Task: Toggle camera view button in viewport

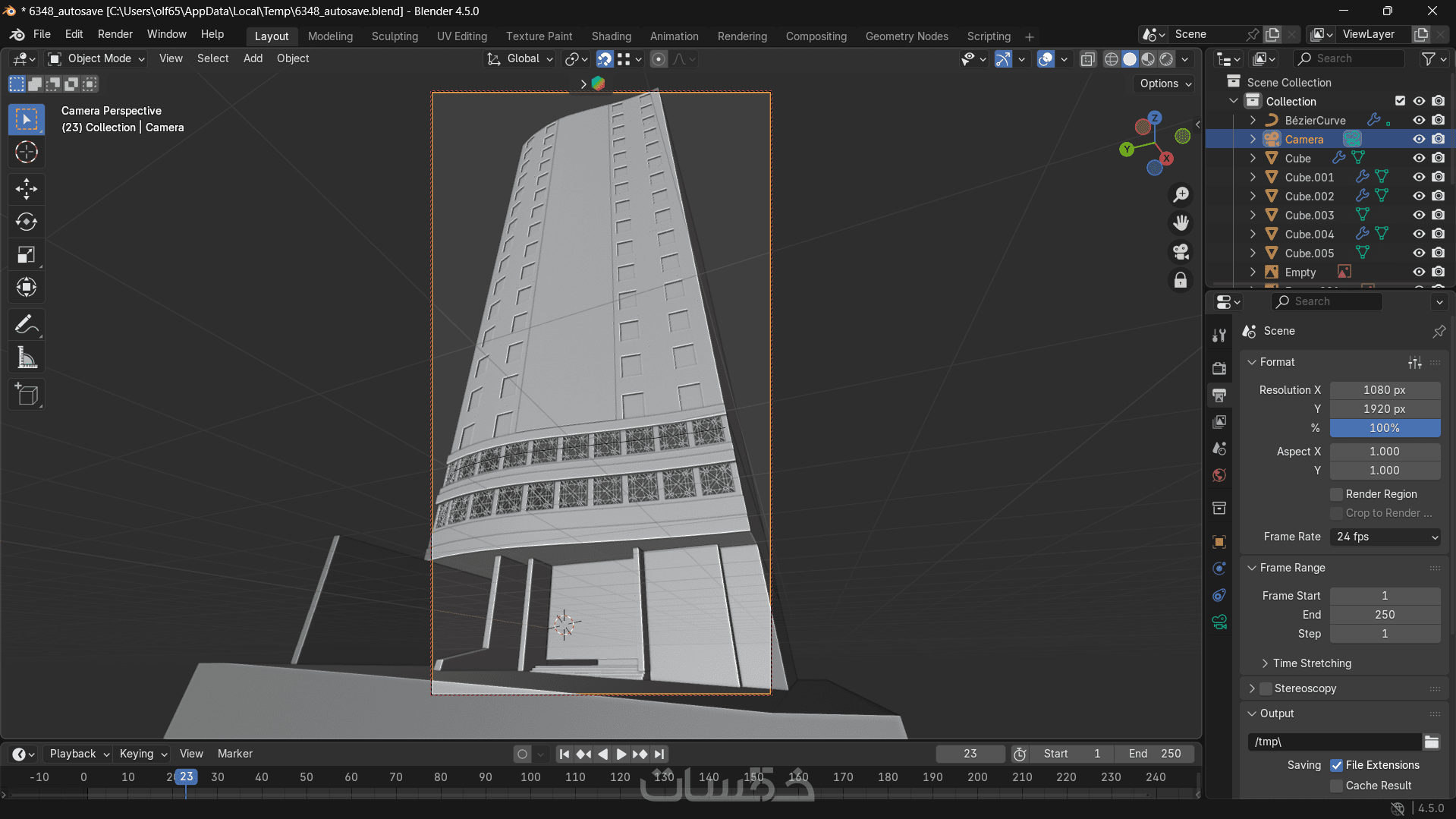Action: pos(1181,252)
